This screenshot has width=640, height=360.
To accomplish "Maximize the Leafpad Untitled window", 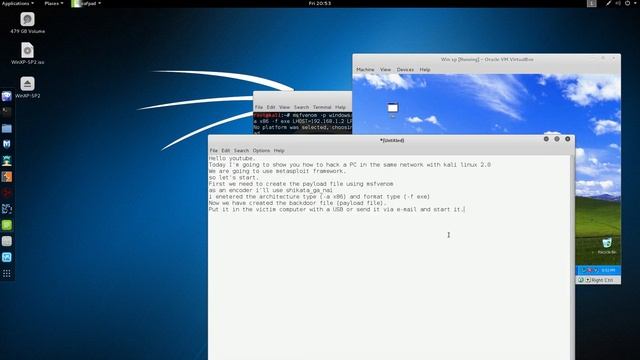I will [x=557, y=139].
